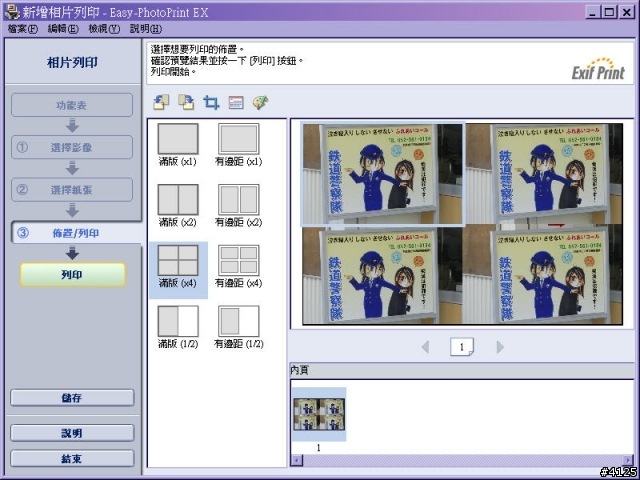640x480 pixels.
Task: Click the bottom-right photo in preview
Action: (x=544, y=274)
